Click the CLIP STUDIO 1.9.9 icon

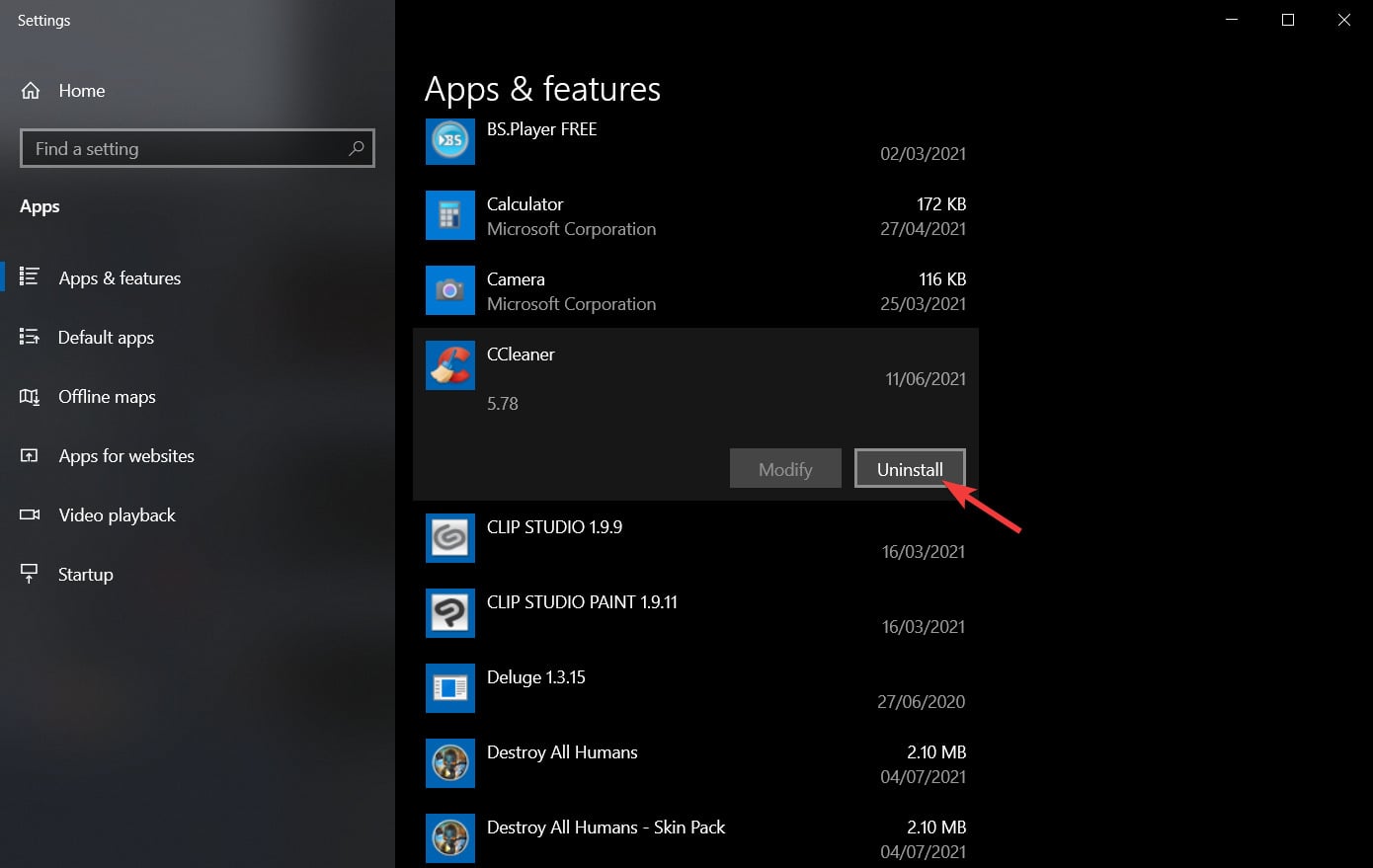[449, 538]
